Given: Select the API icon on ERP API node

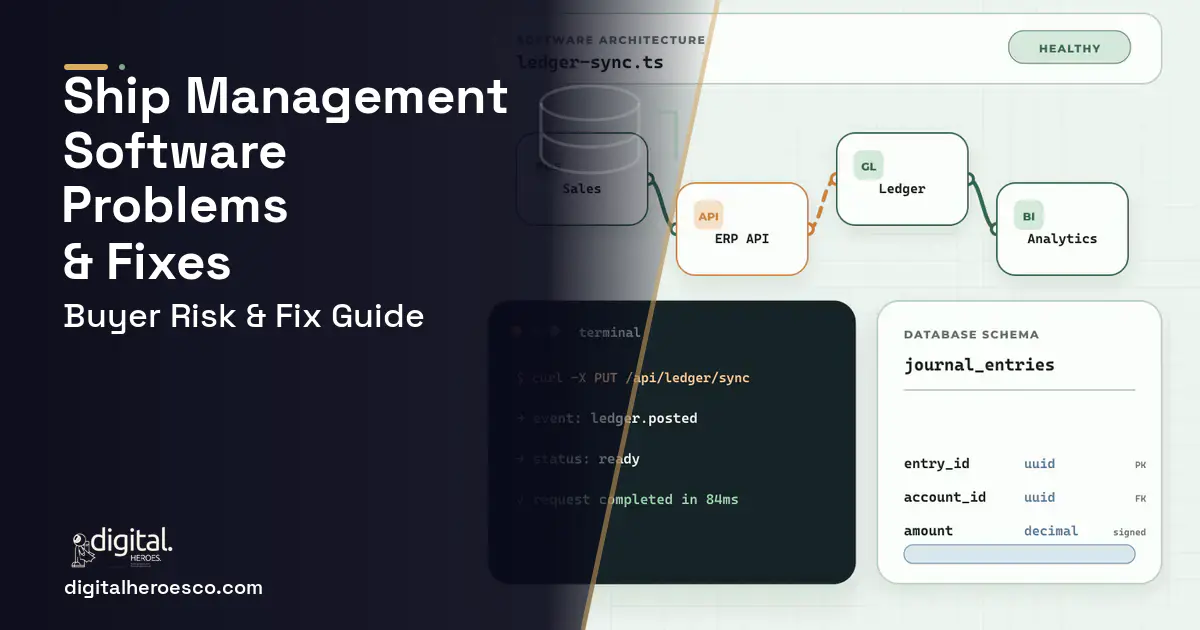Looking at the screenshot, I should click(708, 216).
